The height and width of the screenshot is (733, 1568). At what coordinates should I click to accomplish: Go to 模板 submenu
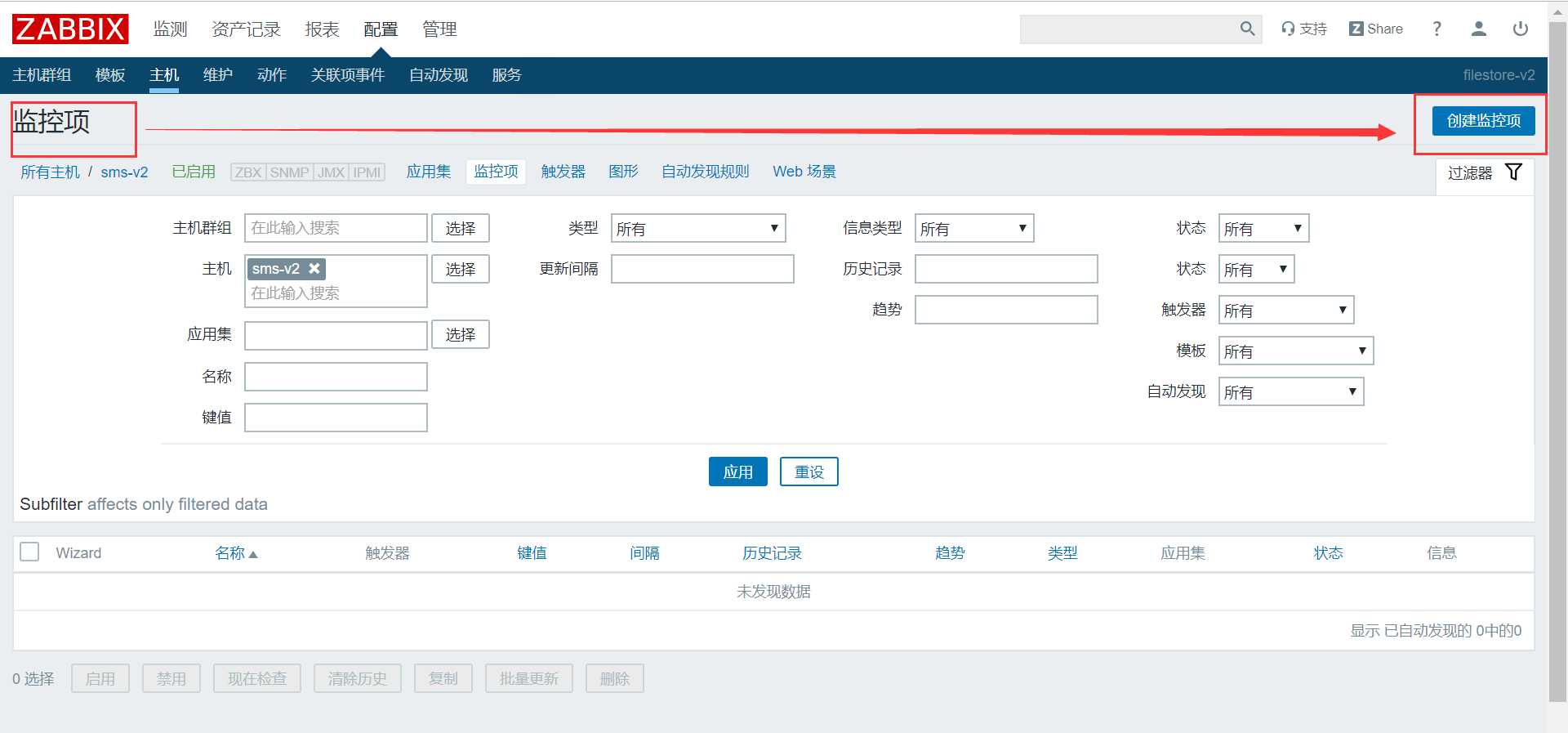click(110, 75)
